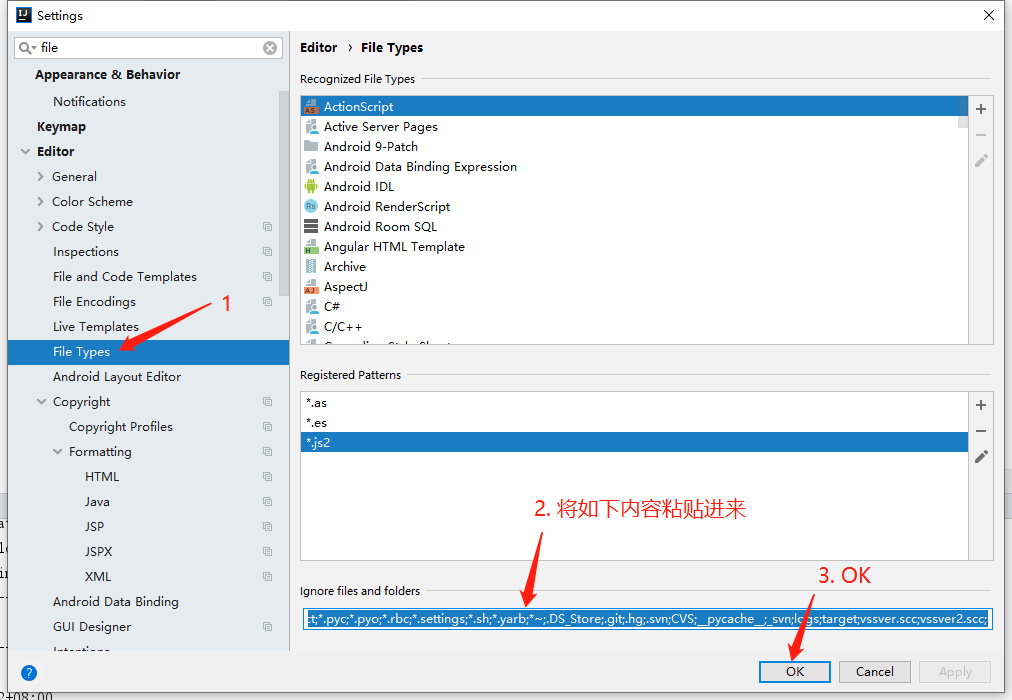
Task: Open the HTML formatting settings
Action: (x=102, y=477)
